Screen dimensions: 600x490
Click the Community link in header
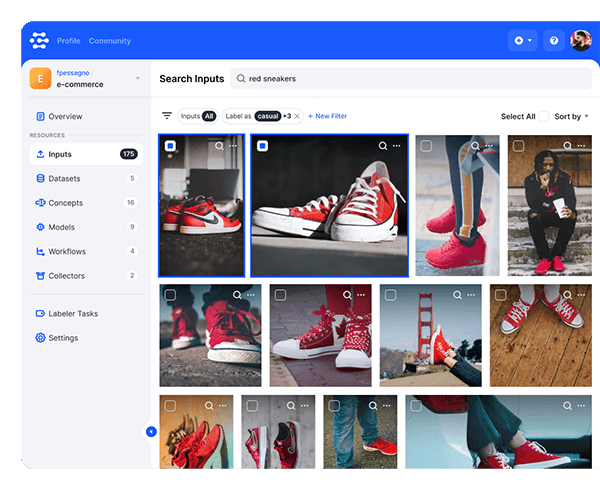[110, 41]
